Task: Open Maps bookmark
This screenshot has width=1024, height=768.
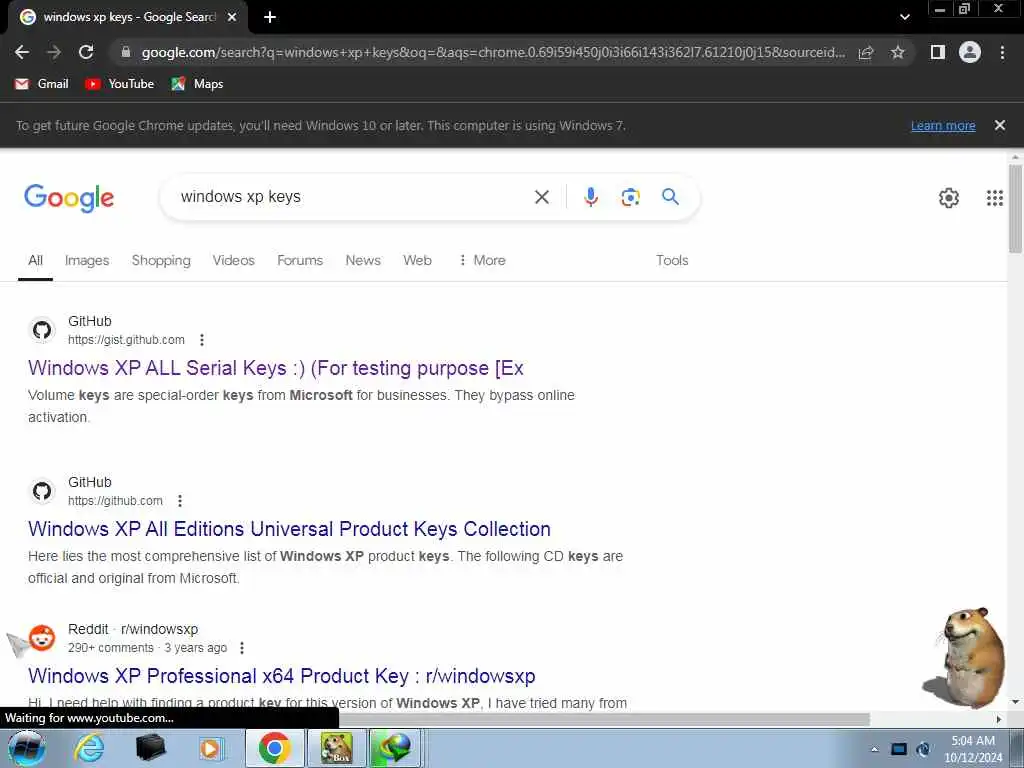Action: (197, 84)
